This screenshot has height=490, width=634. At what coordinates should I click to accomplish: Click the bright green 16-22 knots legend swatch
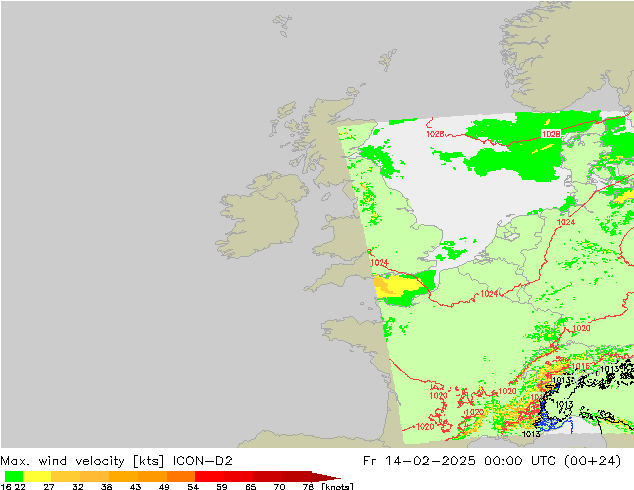pos(14,476)
